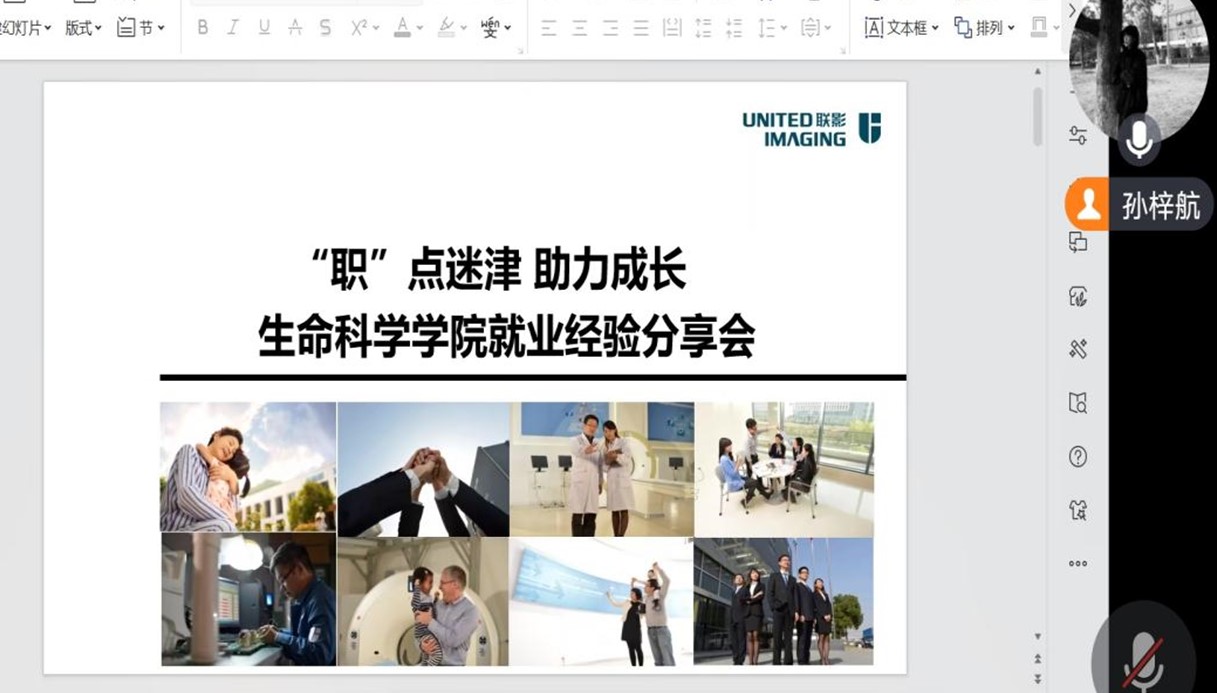Open the 排列 arrange menu
1217x693 pixels.
tap(984, 28)
